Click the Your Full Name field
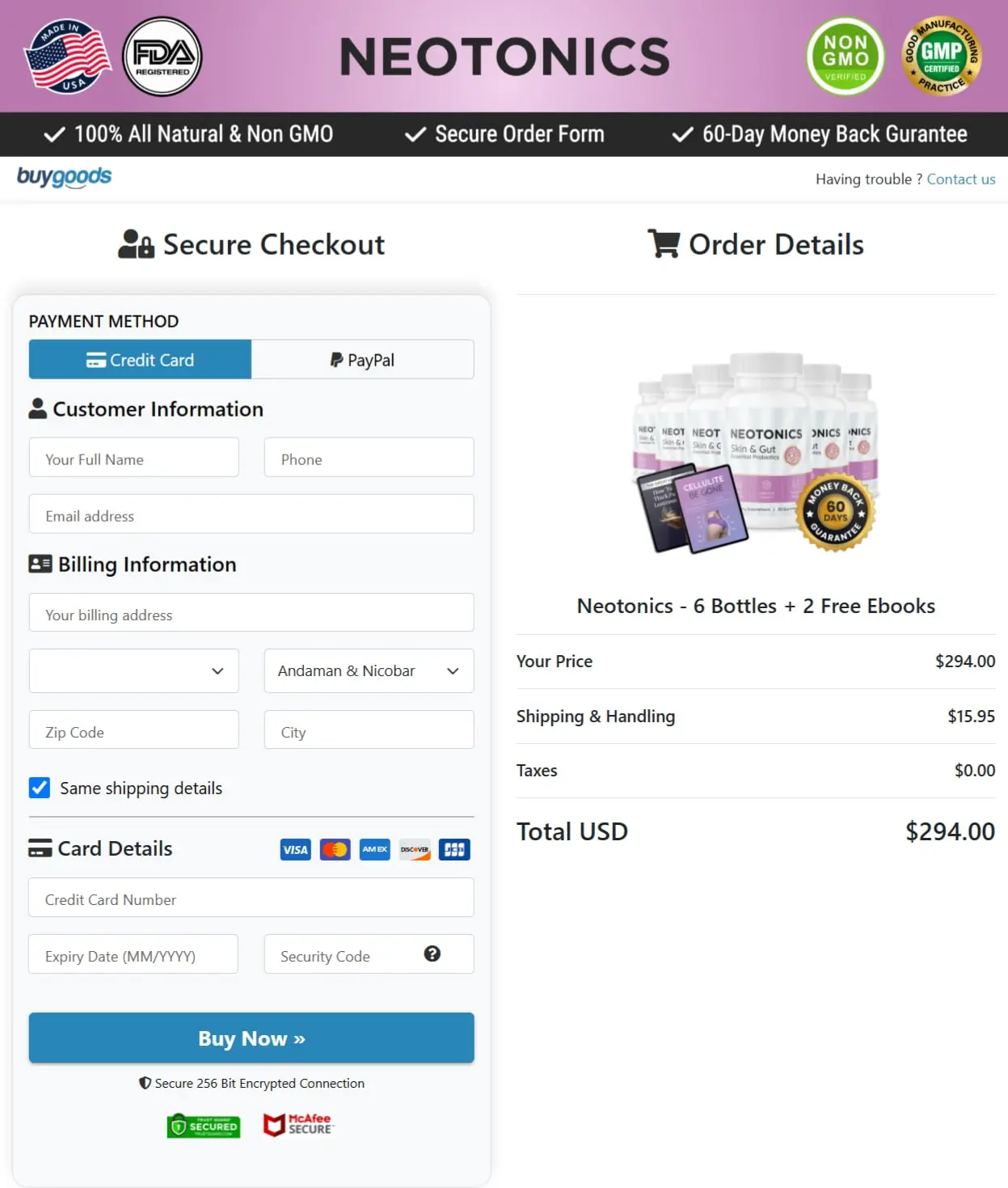1008x1188 pixels. pyautogui.click(x=133, y=458)
